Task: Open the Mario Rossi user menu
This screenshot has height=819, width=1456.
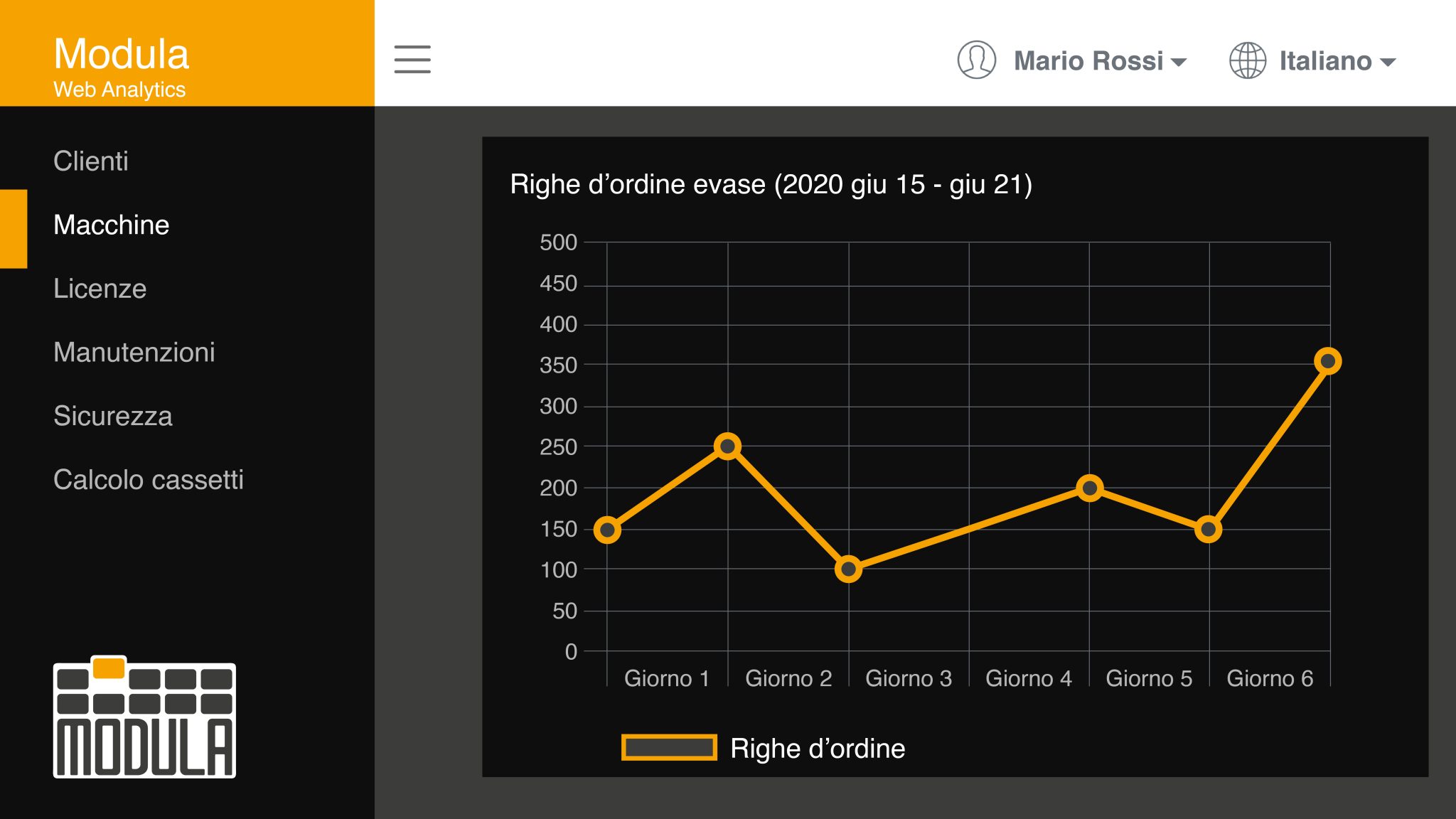Action: 1088,61
